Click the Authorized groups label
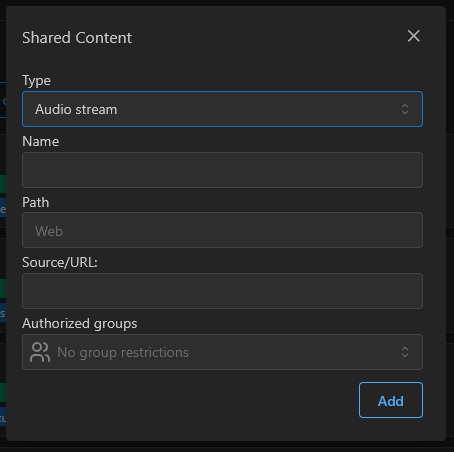This screenshot has height=452, width=454. pyautogui.click(x=80, y=324)
